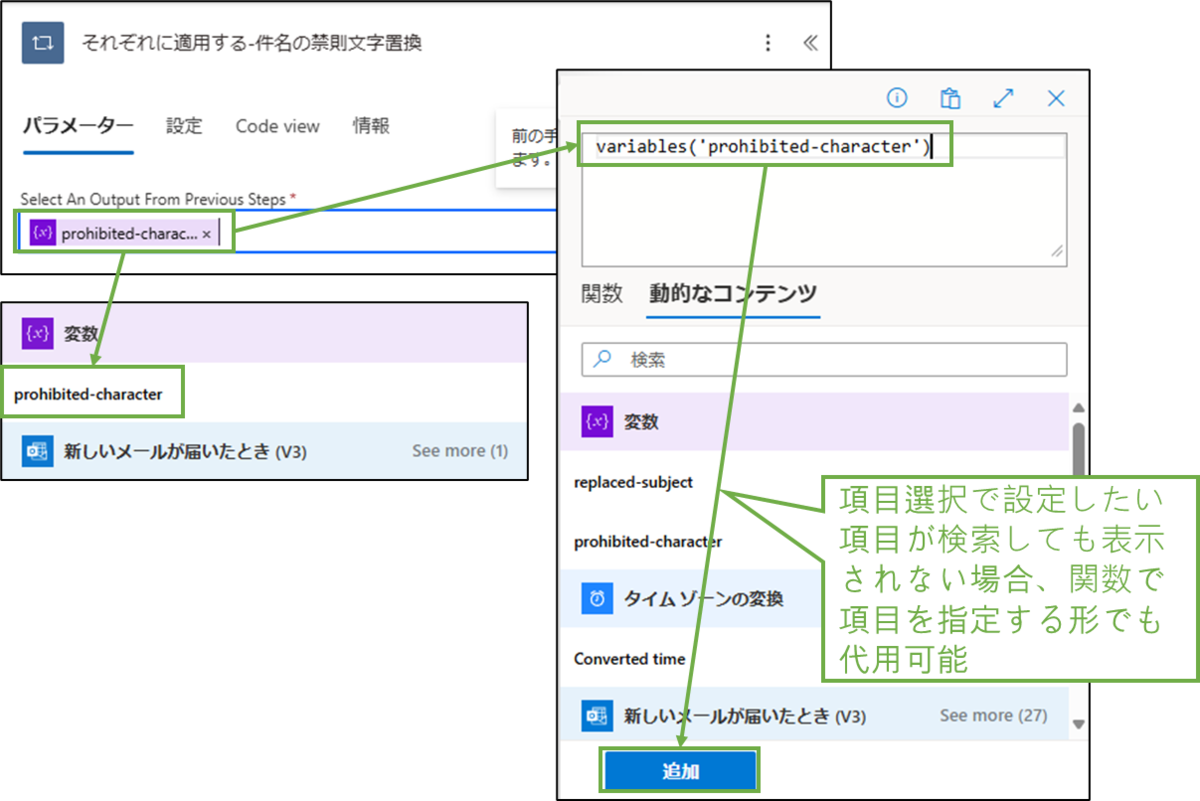Screen dimensions: 1200x801
Task: Expand See more (27) for new email trigger
Action: coord(993,716)
